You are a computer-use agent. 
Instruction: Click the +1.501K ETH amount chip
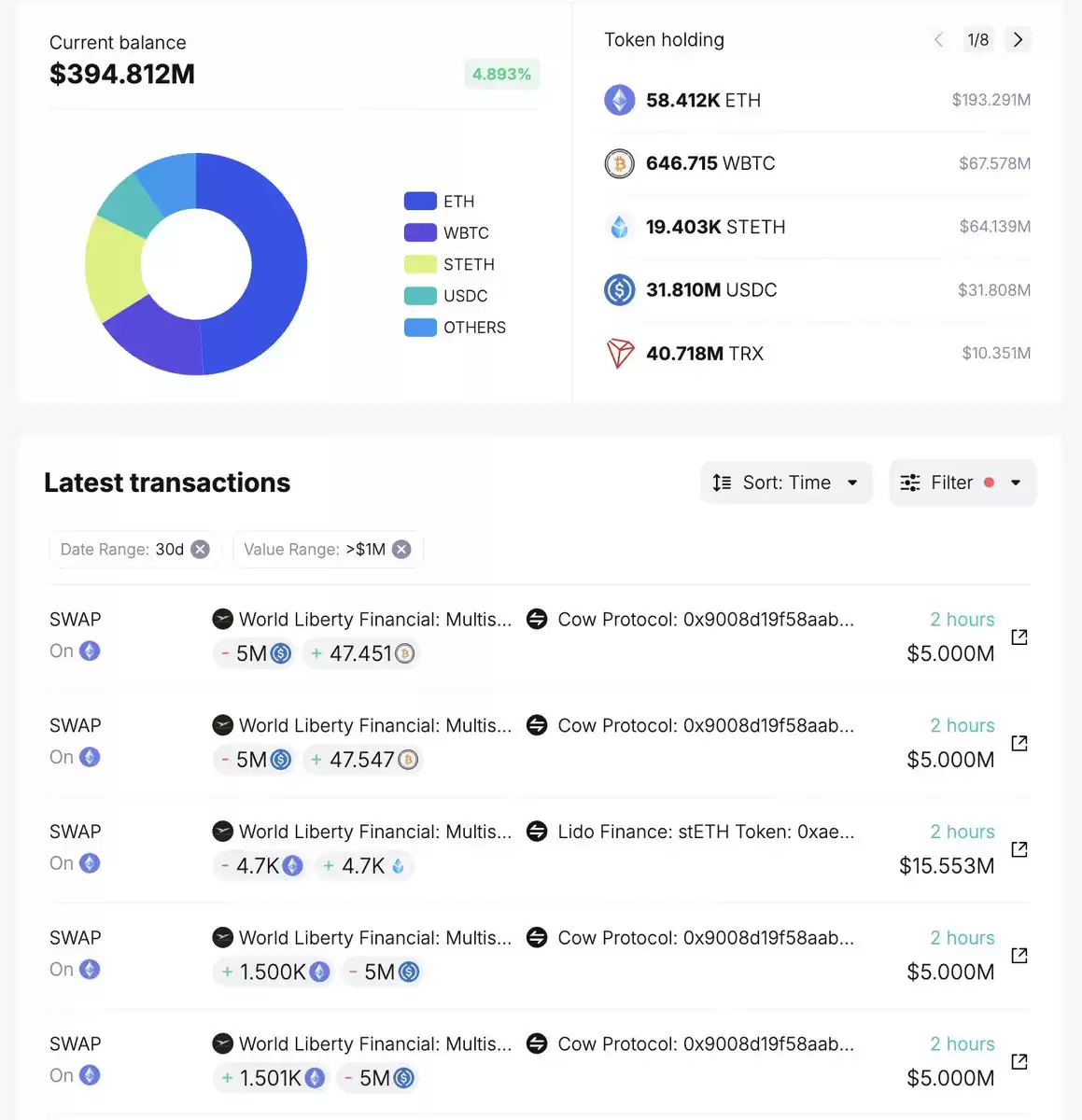pyautogui.click(x=272, y=1078)
